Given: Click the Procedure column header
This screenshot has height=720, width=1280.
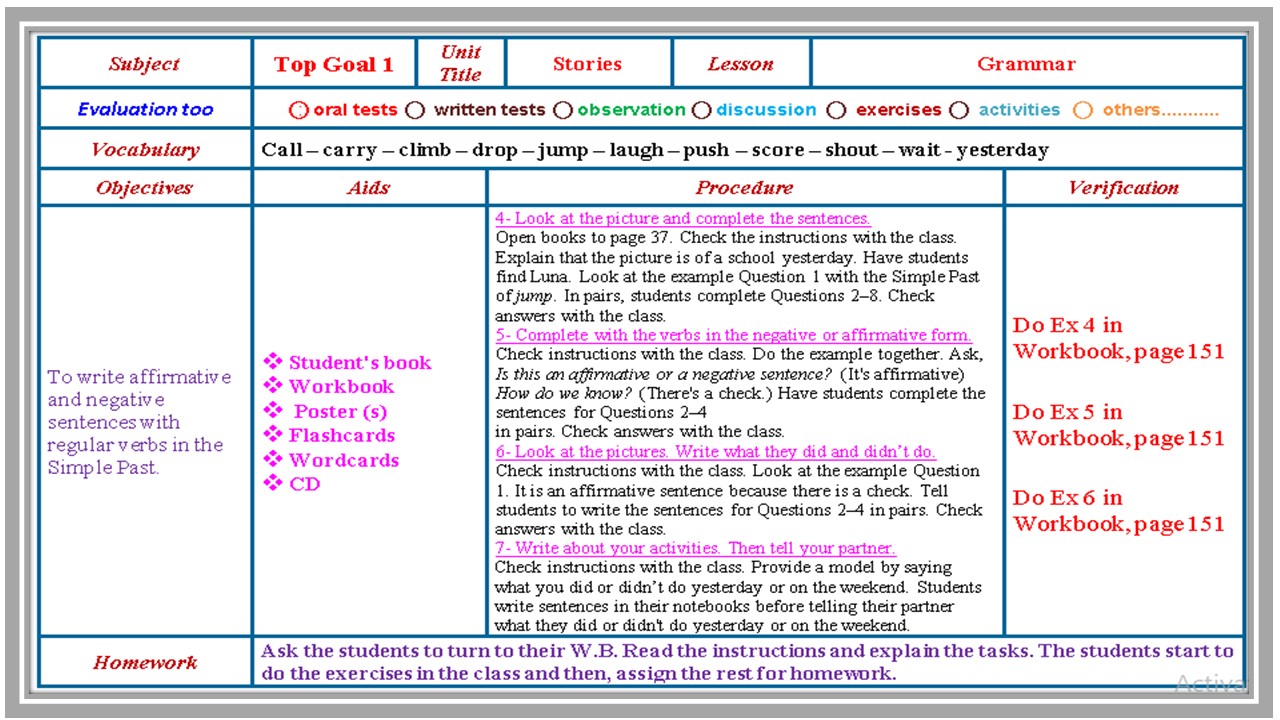Looking at the screenshot, I should 744,188.
